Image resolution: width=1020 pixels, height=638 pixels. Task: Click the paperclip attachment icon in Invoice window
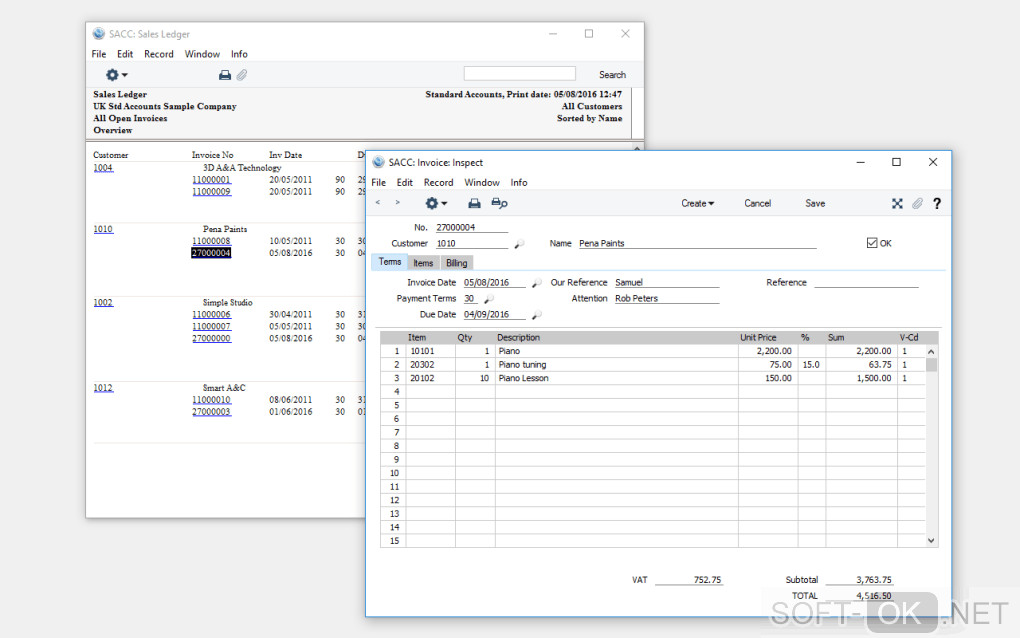917,203
